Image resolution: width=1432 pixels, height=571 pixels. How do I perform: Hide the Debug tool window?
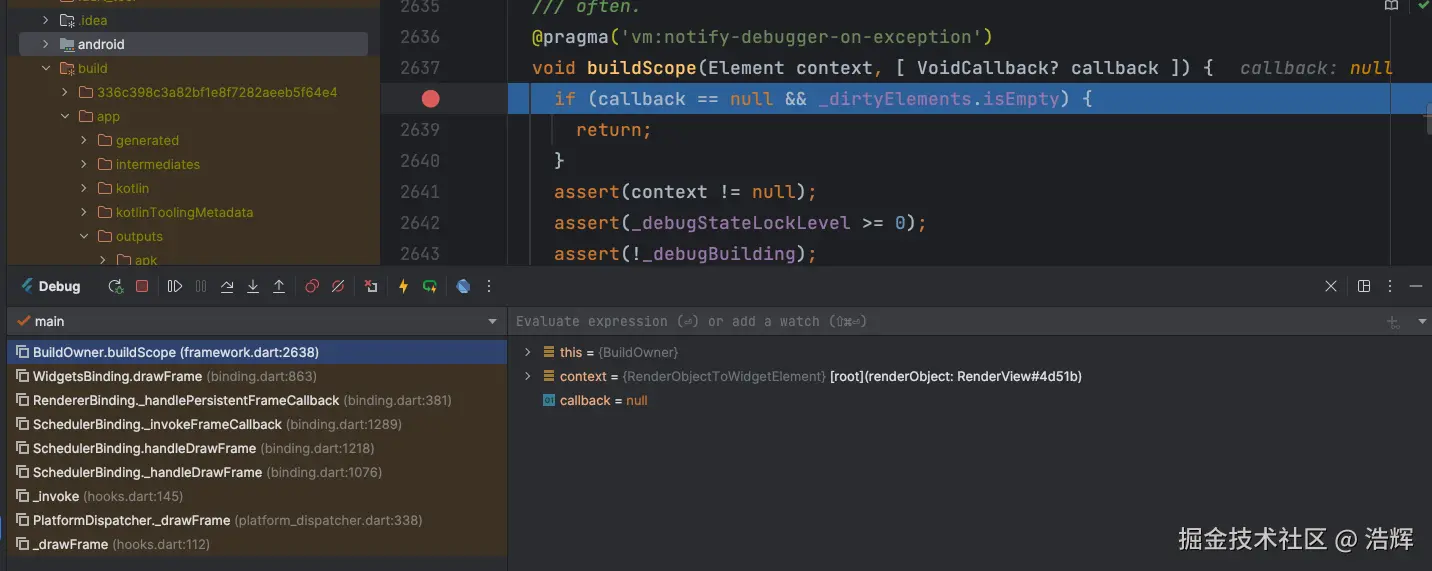coord(1416,286)
